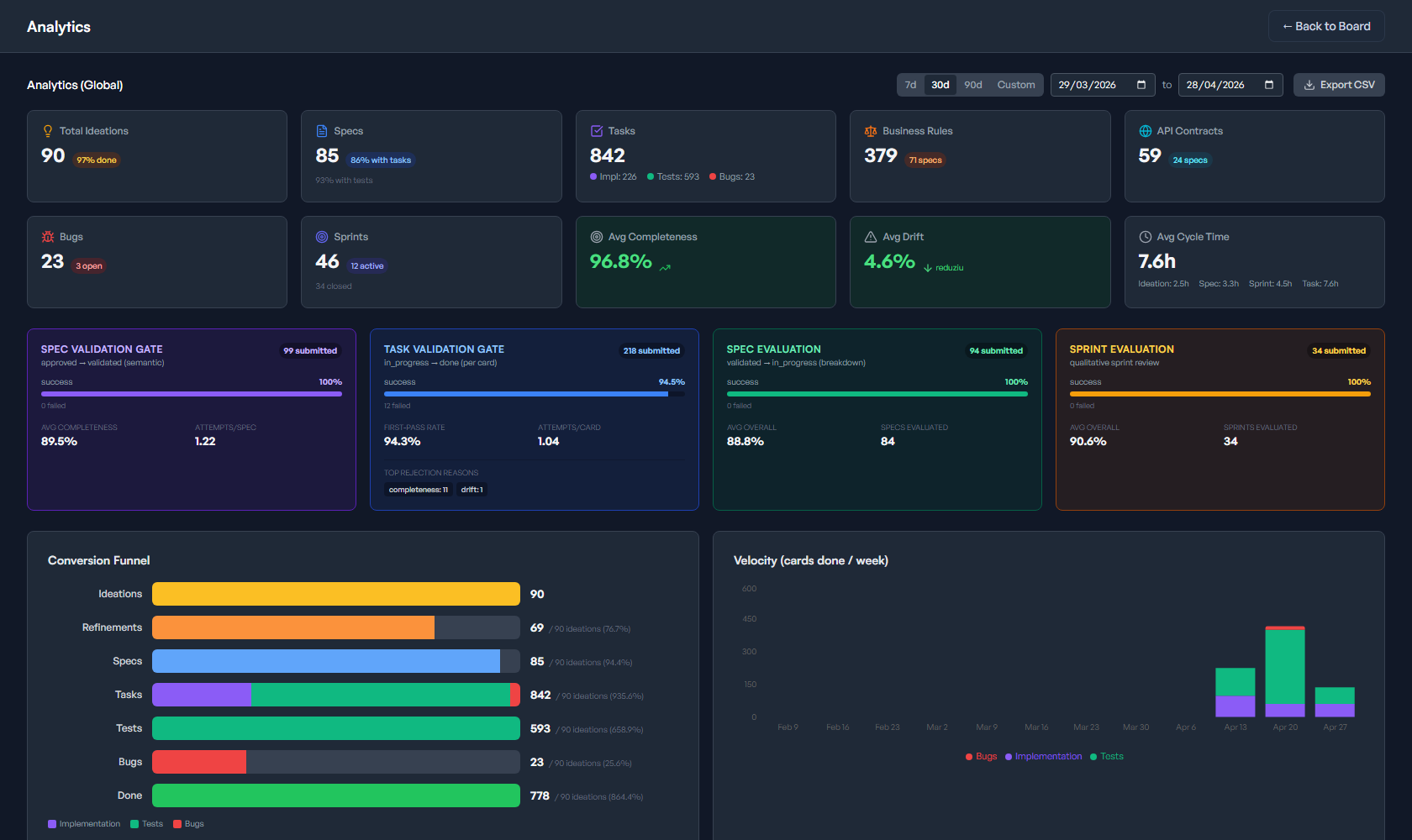Click the Spec Validation Gate success progress bar
1412x840 pixels.
point(192,393)
